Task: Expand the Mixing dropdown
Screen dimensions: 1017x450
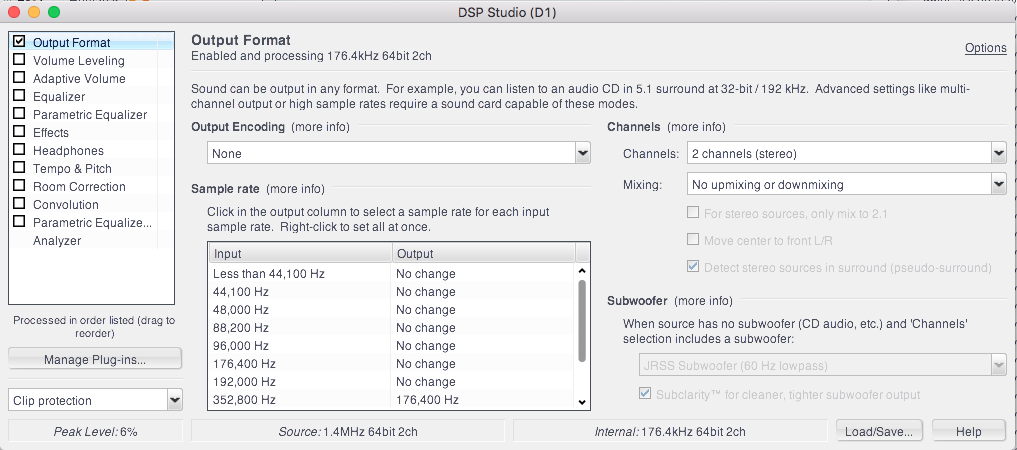Action: click(846, 185)
